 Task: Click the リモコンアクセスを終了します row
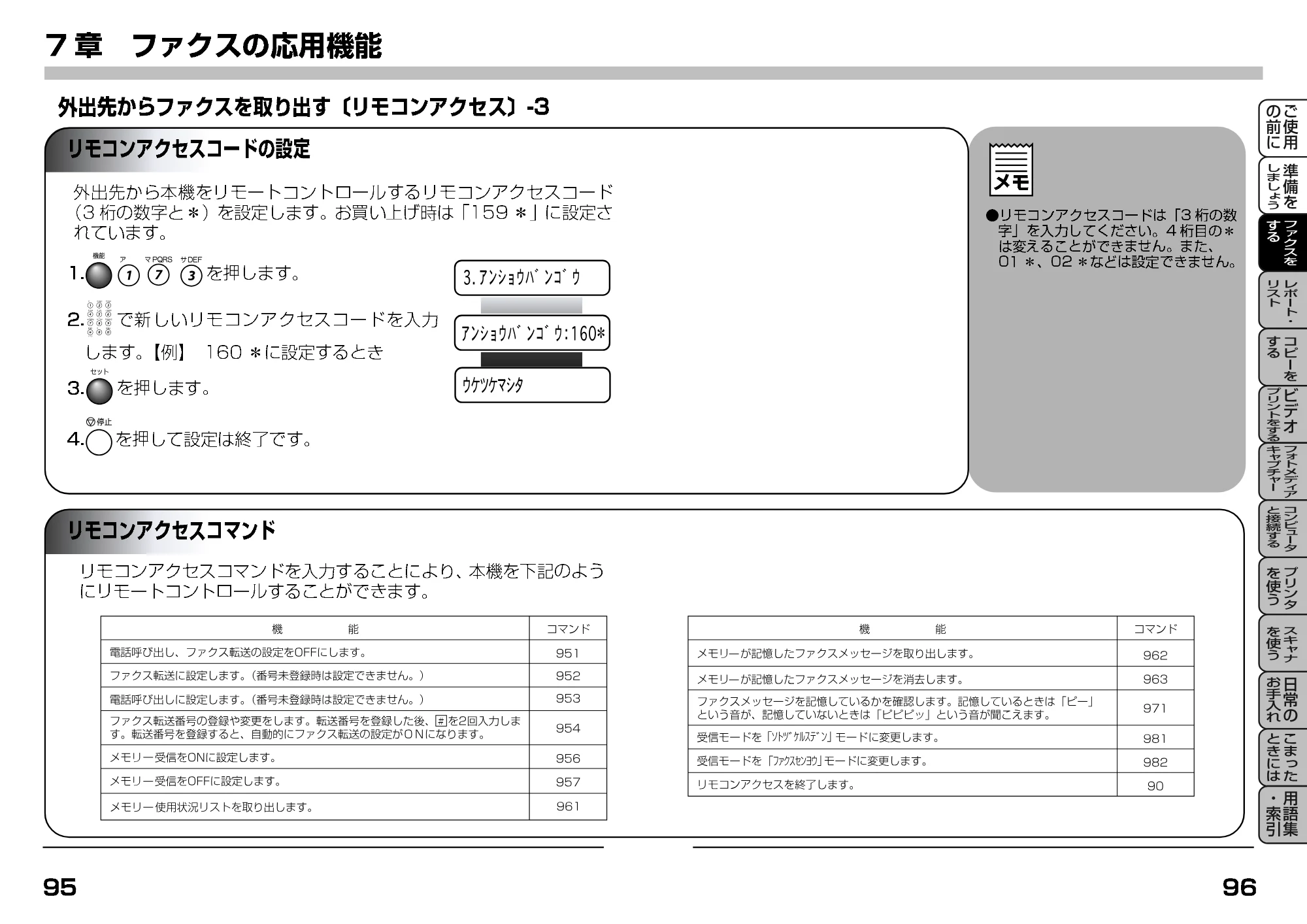pos(941,785)
